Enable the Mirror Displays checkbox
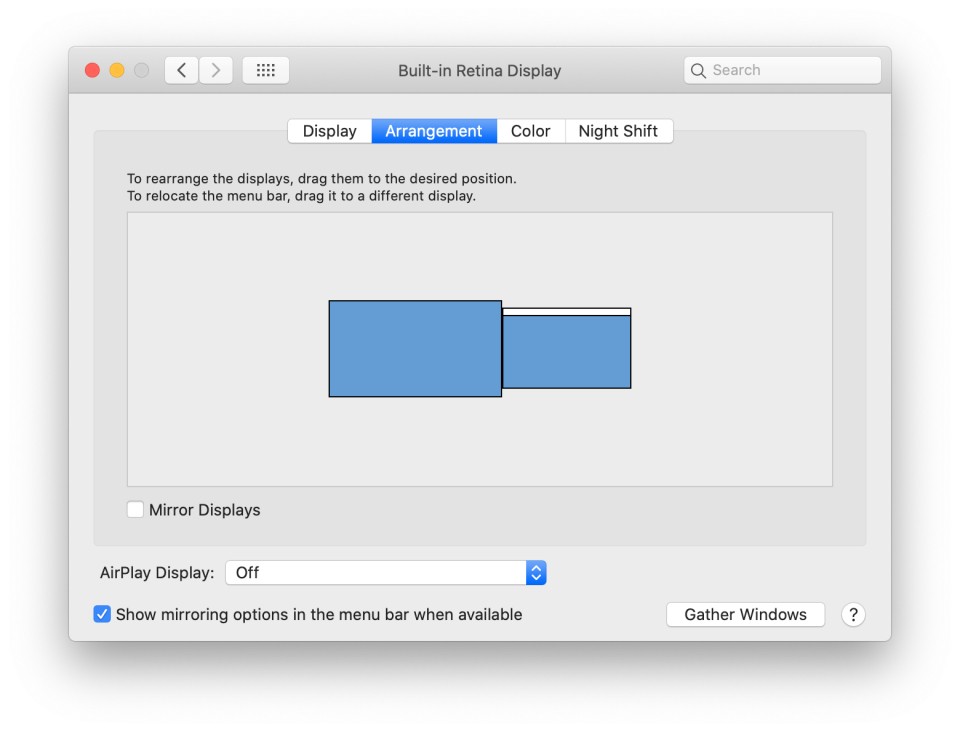The height and width of the screenshot is (732, 960). tap(136, 510)
